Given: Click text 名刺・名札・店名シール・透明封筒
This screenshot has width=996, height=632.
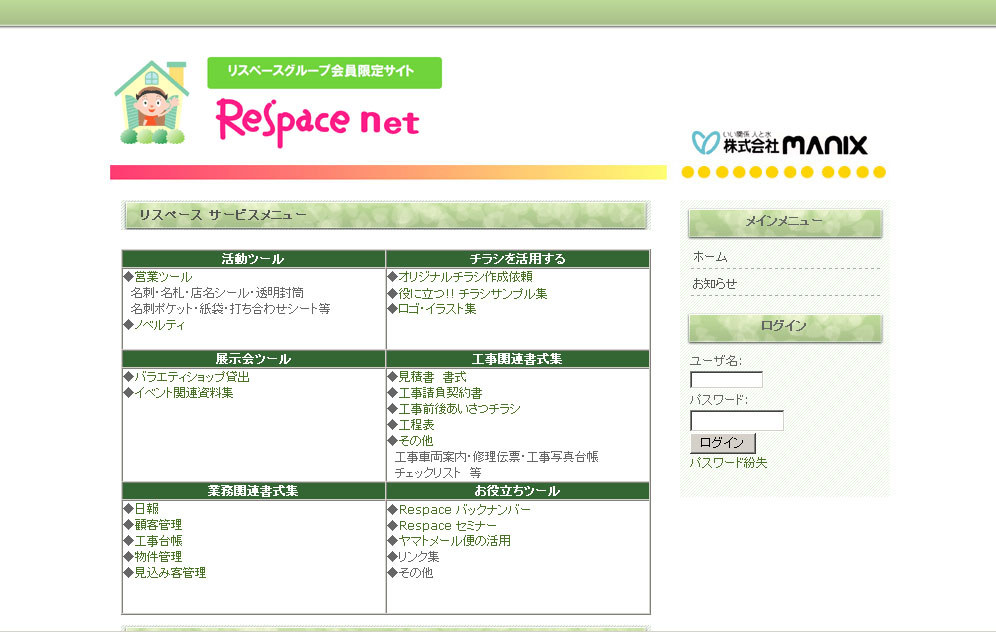Looking at the screenshot, I should pyautogui.click(x=217, y=293).
